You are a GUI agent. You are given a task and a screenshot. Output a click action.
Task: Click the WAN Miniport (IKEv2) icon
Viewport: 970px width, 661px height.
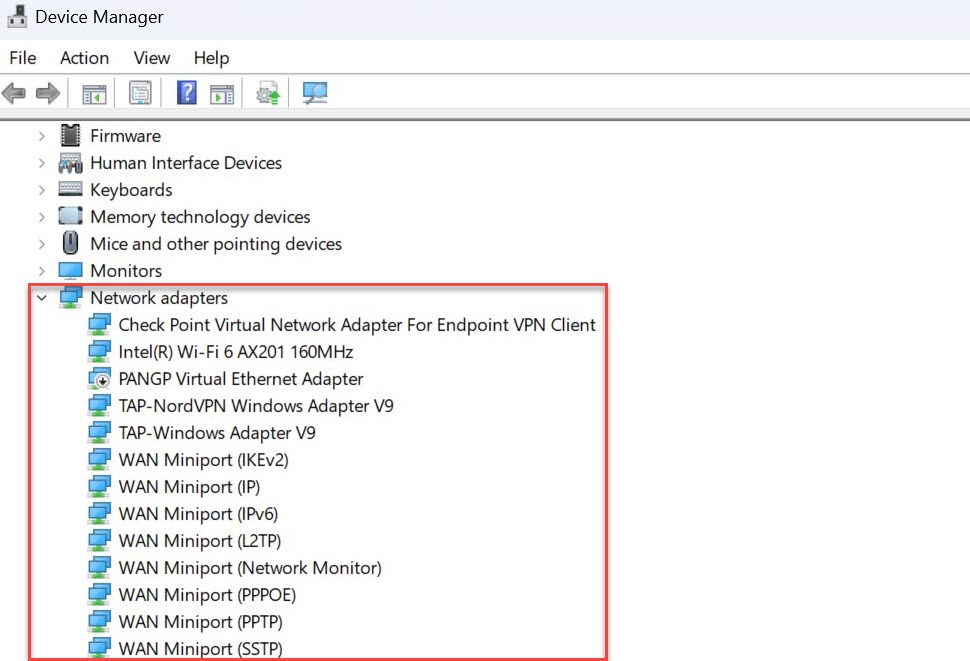(99, 459)
